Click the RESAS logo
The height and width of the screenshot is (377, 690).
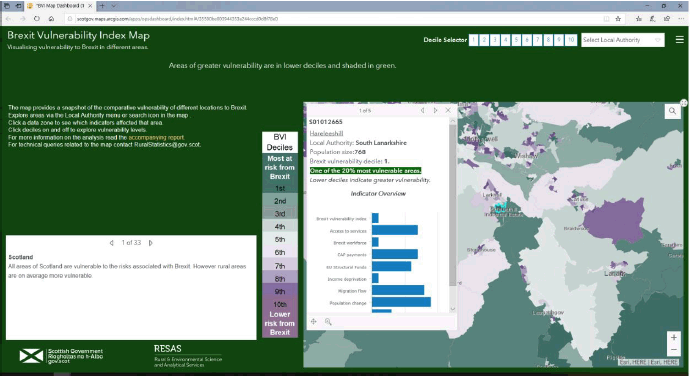188,355
